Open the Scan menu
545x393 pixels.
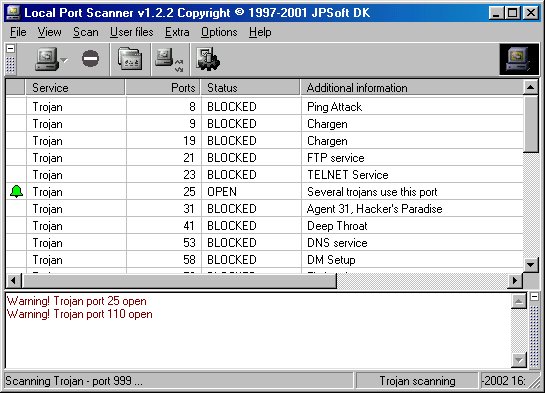point(86,32)
